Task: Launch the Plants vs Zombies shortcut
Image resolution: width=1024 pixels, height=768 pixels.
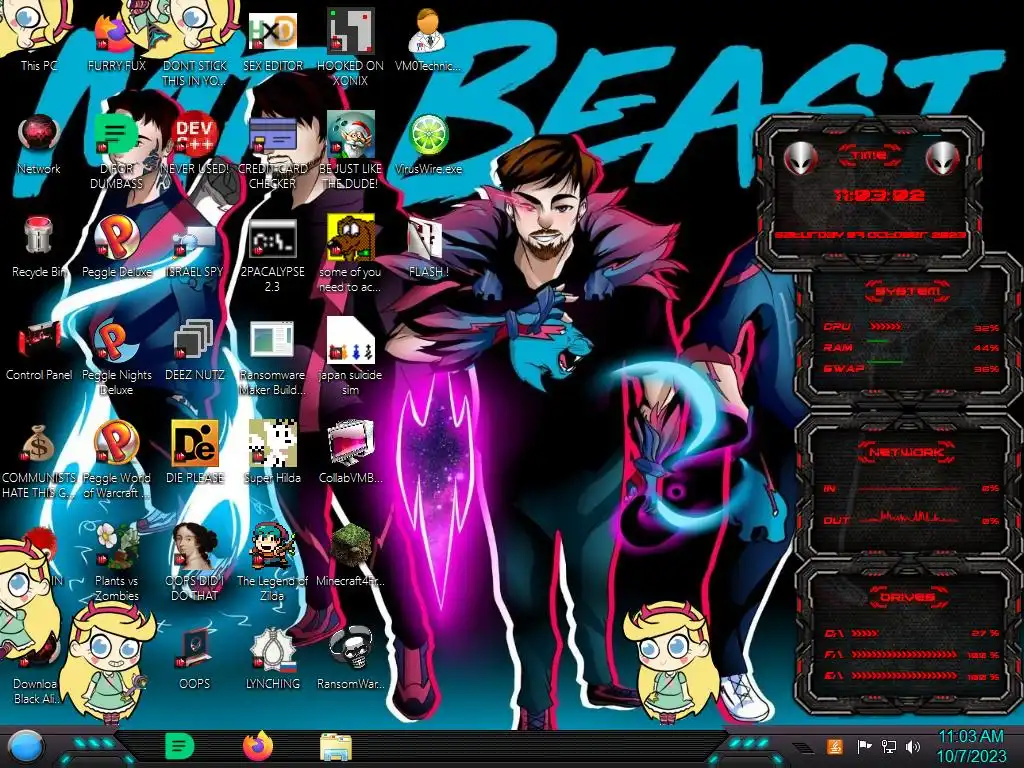Action: pos(116,563)
